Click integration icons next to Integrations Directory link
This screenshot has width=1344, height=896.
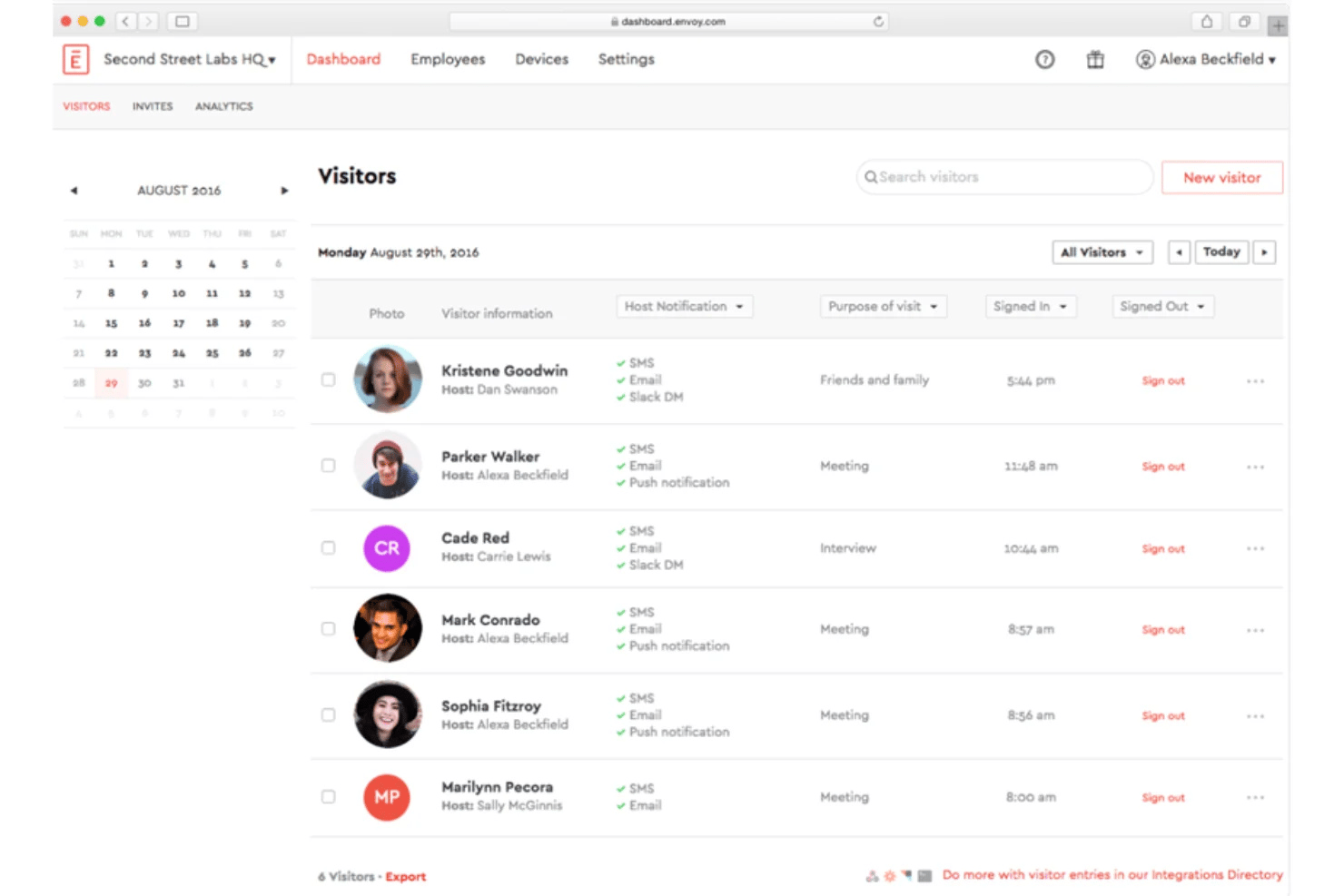point(899,876)
